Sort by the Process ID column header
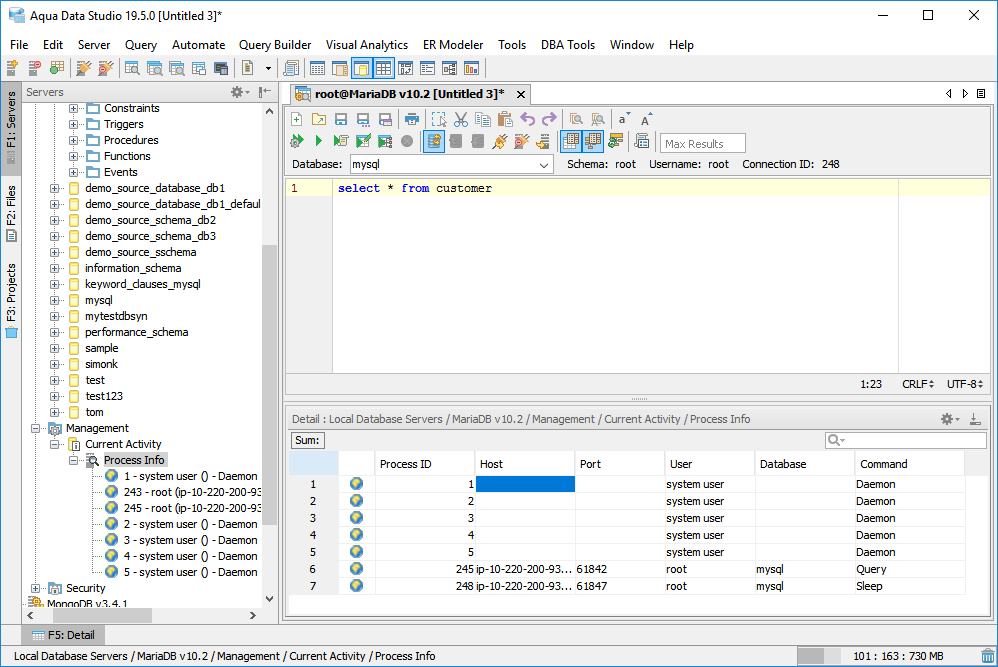Screen dimensions: 998x667 [425, 464]
